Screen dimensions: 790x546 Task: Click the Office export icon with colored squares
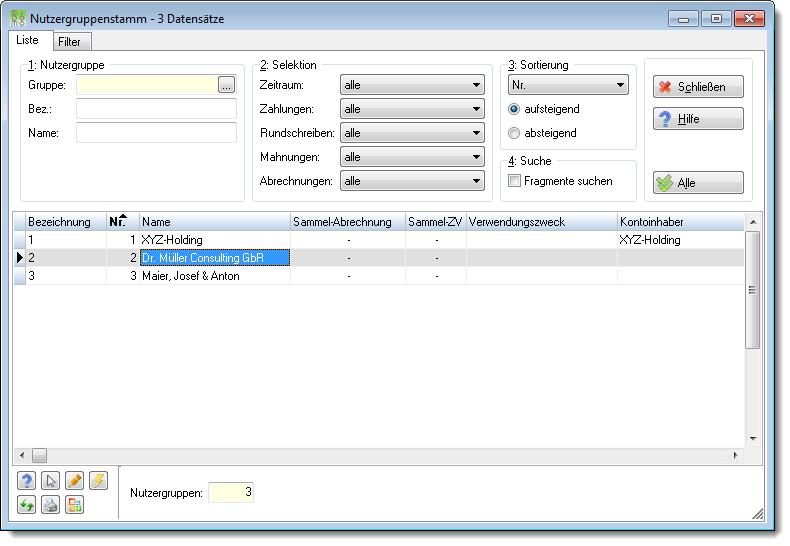[x=75, y=505]
